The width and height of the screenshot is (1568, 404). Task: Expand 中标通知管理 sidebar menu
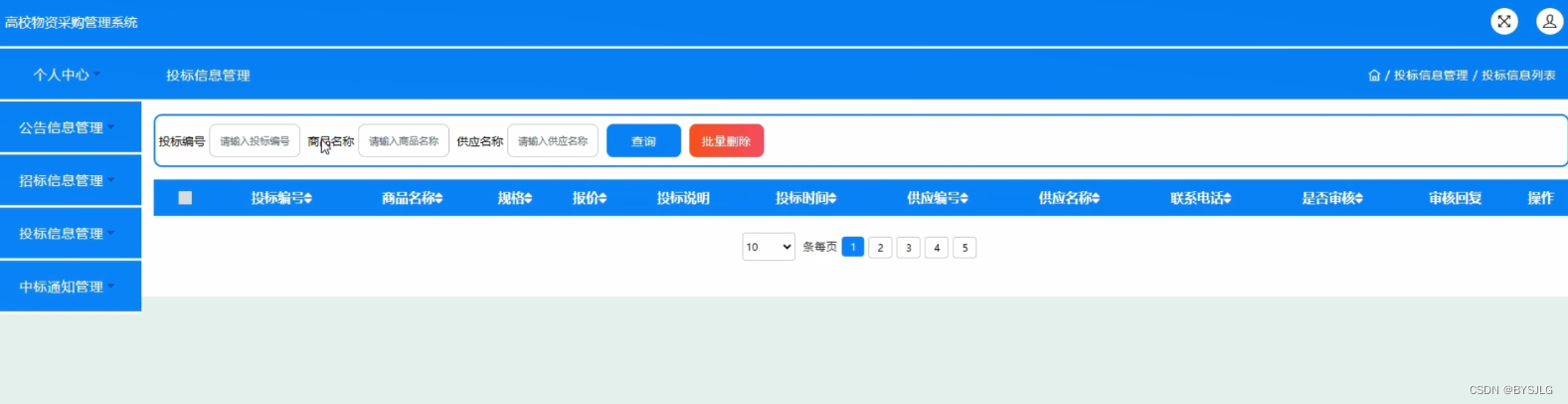point(70,287)
